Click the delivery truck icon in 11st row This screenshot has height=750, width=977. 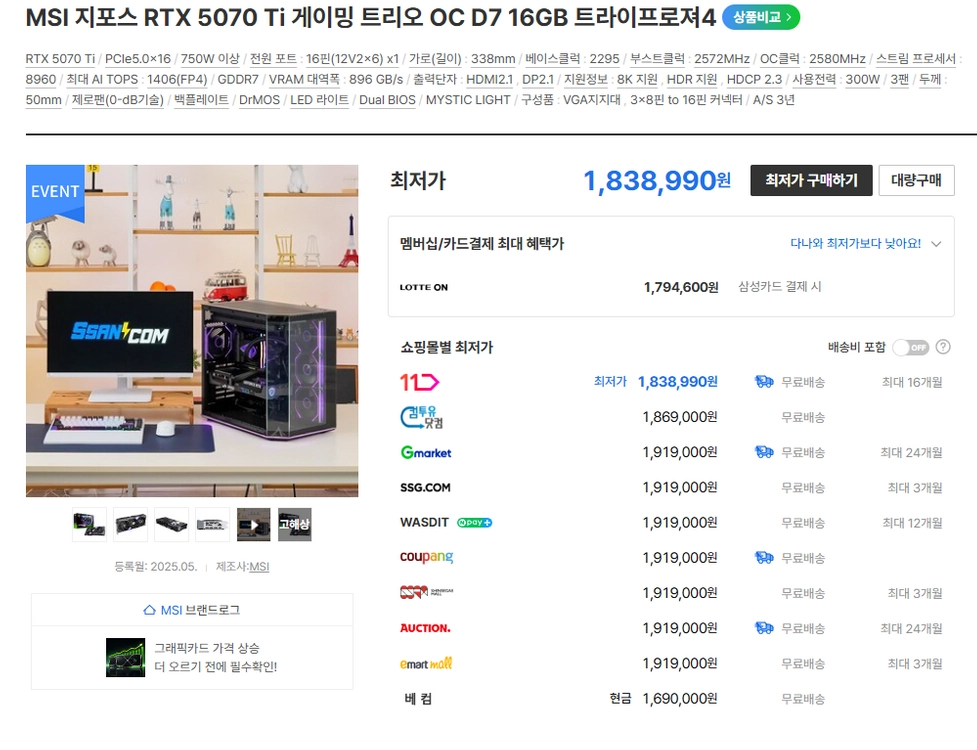pyautogui.click(x=764, y=382)
